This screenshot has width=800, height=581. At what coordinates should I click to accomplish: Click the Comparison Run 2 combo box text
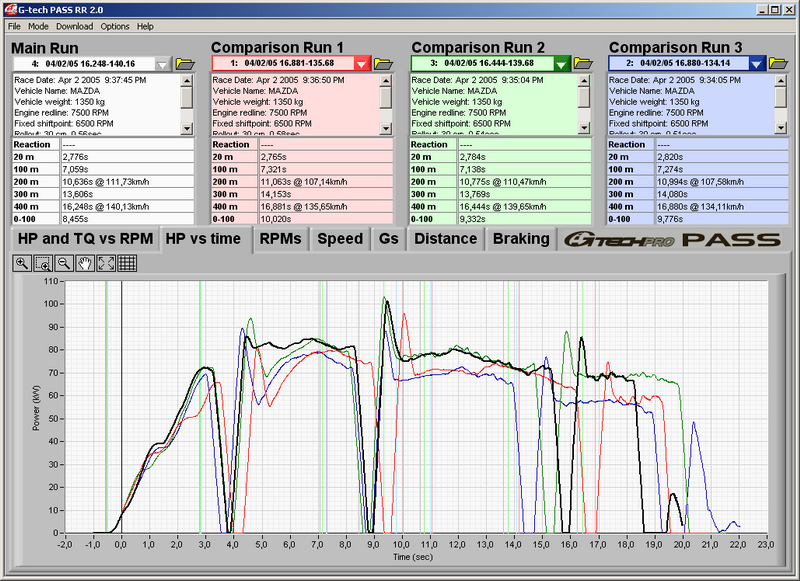(483, 64)
